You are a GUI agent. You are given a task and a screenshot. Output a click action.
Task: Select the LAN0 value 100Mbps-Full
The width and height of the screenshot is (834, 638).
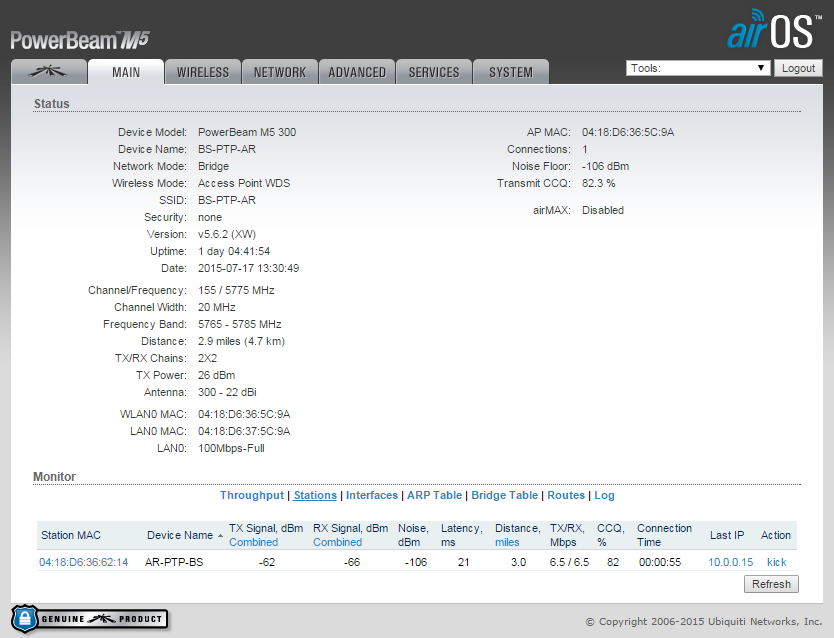click(231, 448)
